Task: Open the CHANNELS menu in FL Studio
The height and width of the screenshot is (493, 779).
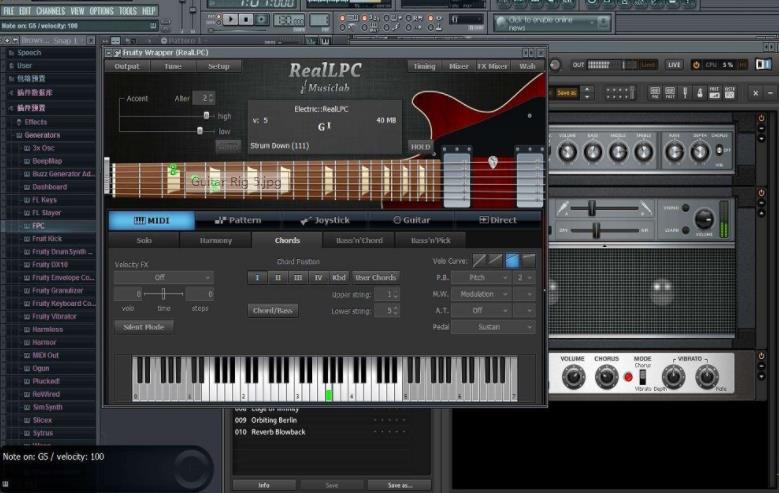Action: [x=50, y=10]
